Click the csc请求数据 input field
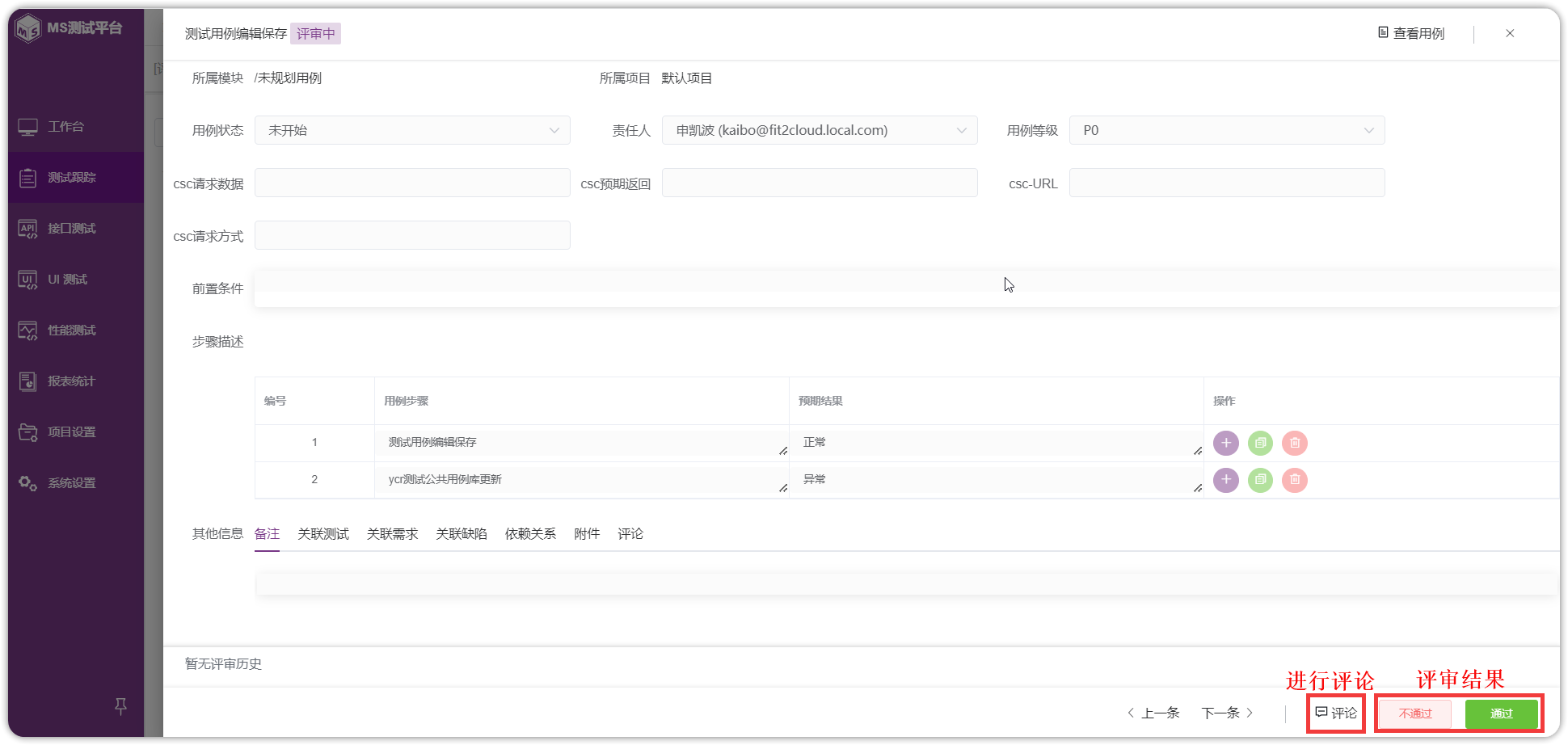Viewport: 1568px width, 745px height. point(412,183)
